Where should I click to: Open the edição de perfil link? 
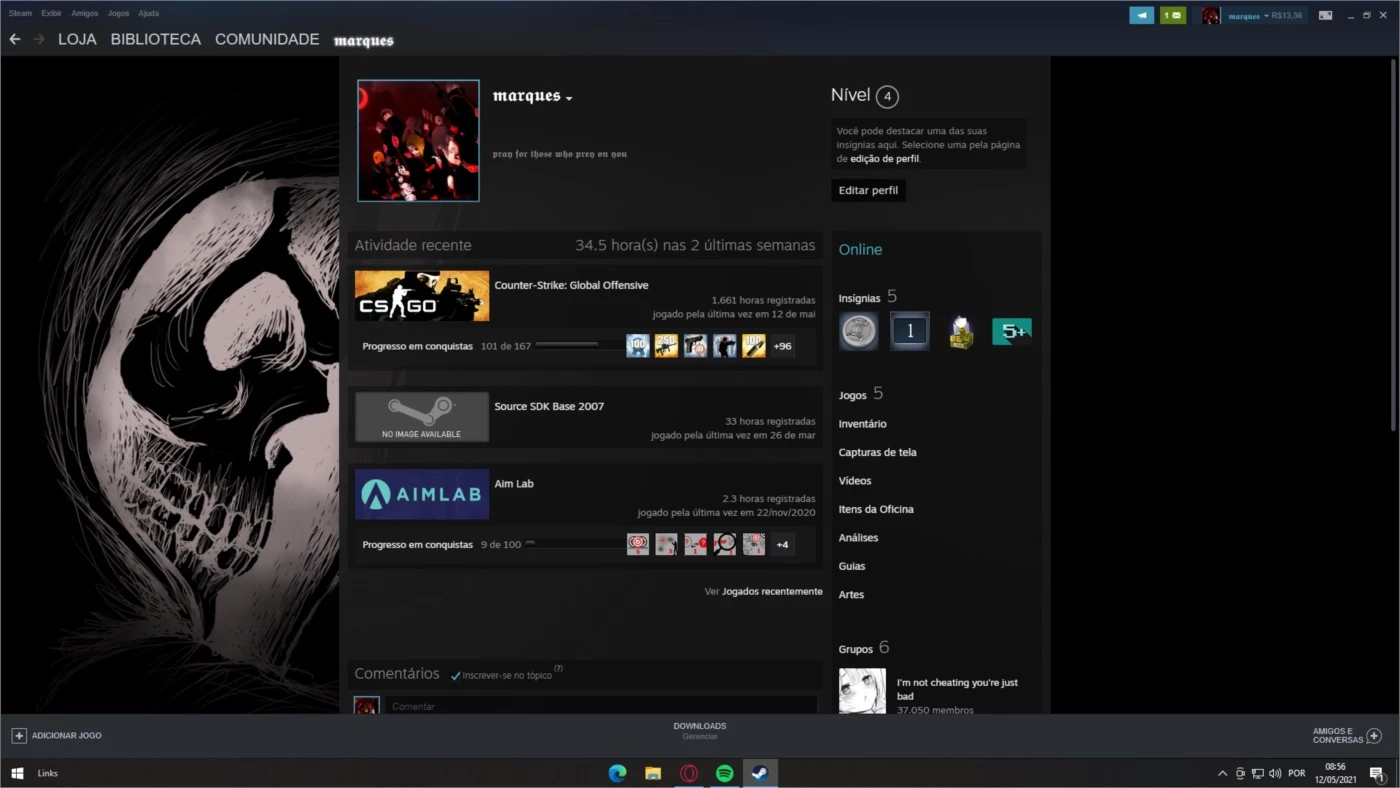click(884, 158)
